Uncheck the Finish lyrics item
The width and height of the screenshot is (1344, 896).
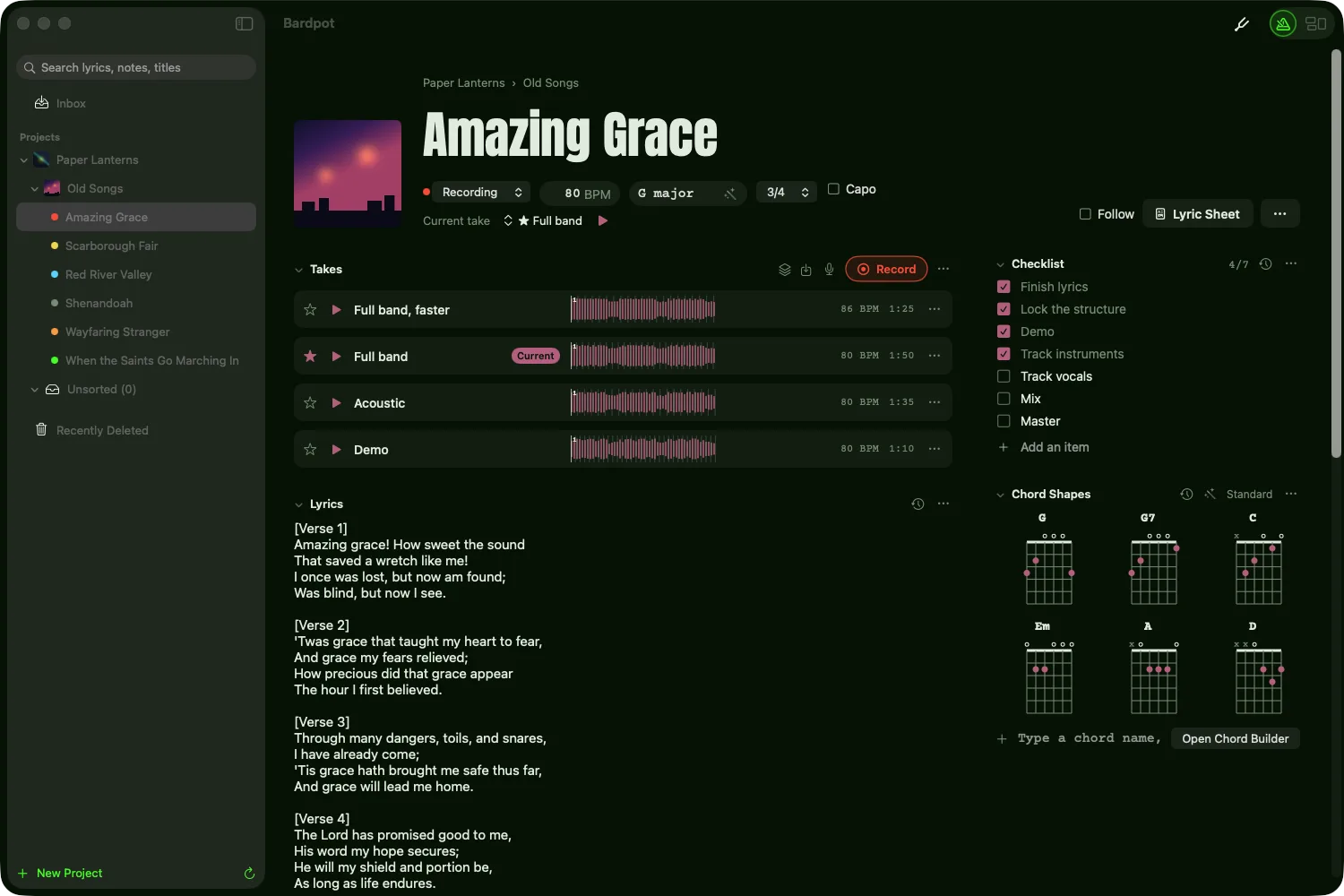pyautogui.click(x=1004, y=287)
